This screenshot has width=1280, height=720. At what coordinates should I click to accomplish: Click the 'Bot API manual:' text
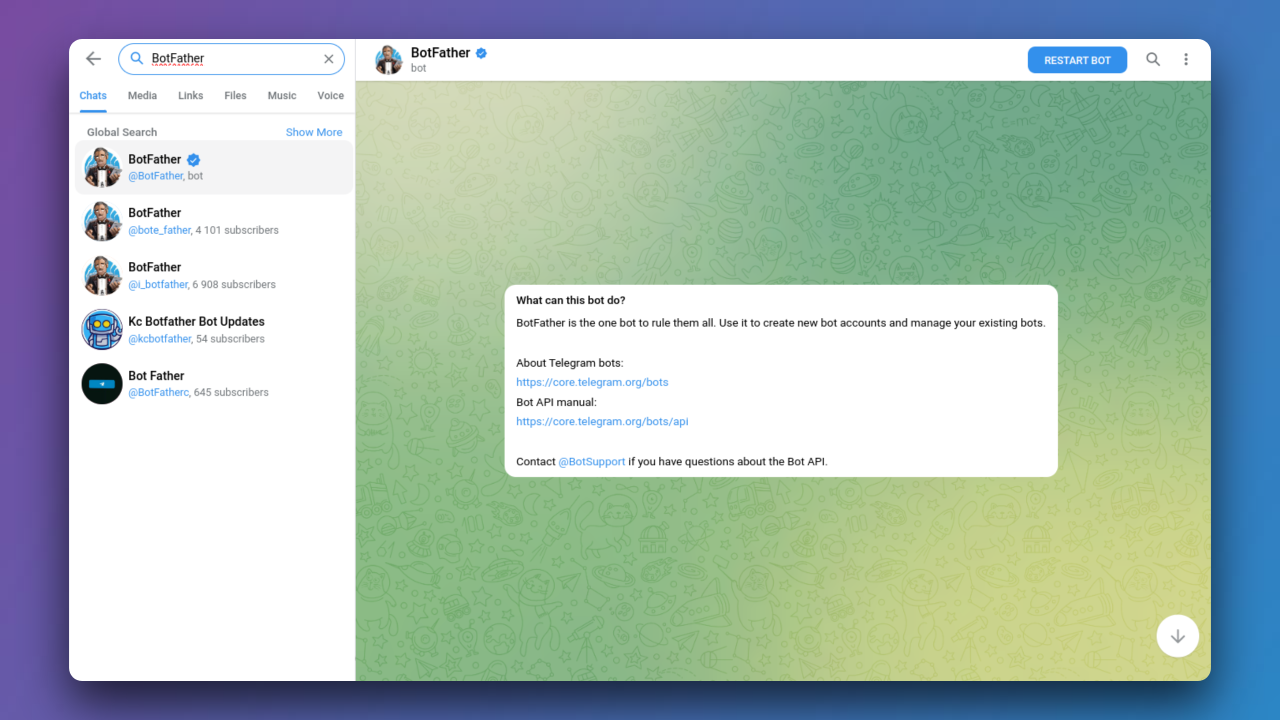pos(556,402)
